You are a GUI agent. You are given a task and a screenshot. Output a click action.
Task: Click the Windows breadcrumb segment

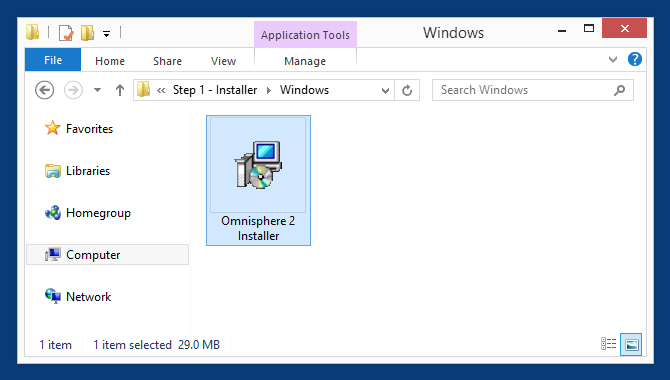tap(304, 90)
